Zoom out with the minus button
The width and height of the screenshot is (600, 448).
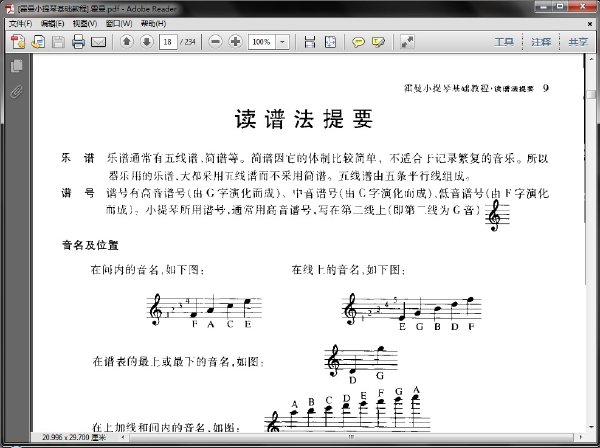[215, 41]
